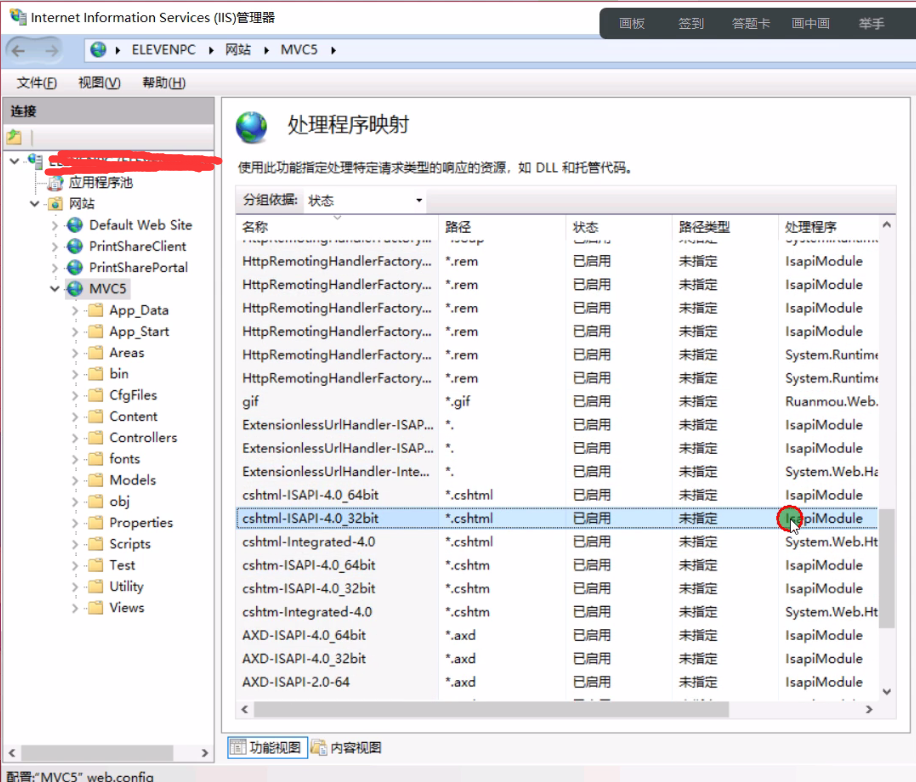Click the Models folder icon
The width and height of the screenshot is (916, 782).
click(95, 480)
